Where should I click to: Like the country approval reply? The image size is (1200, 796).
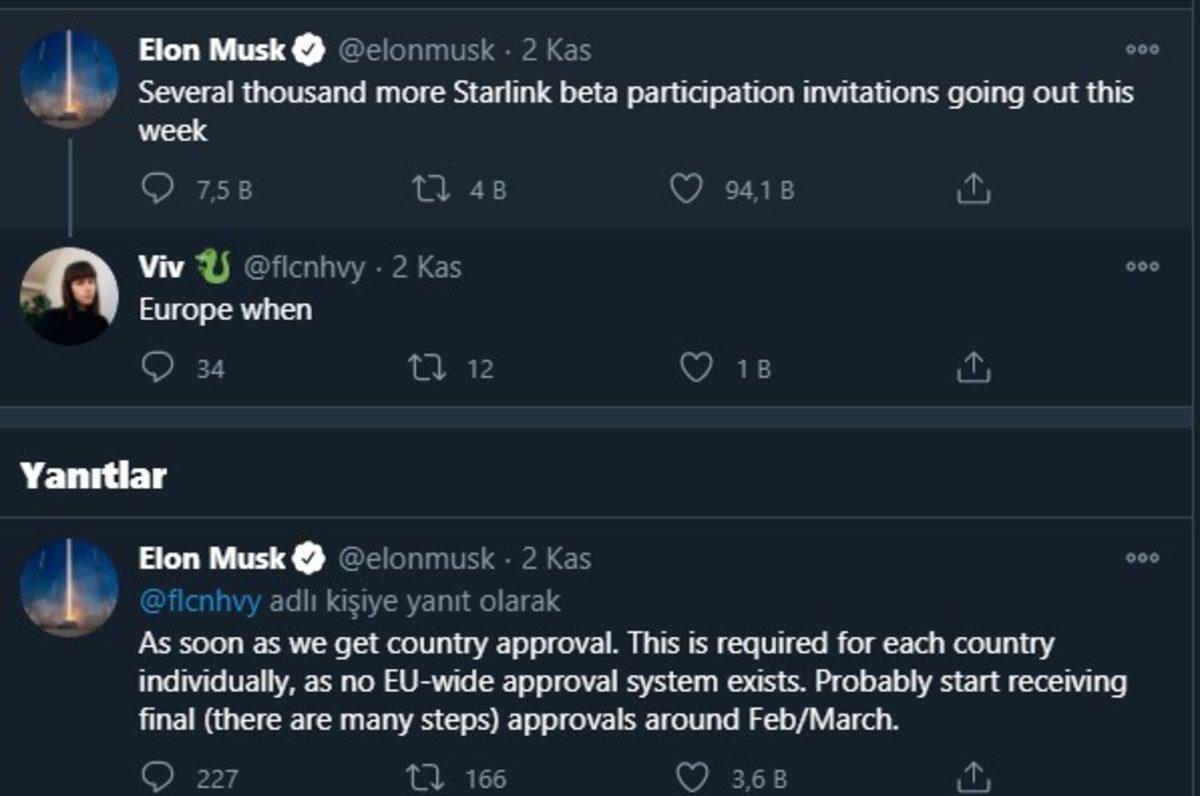point(691,775)
